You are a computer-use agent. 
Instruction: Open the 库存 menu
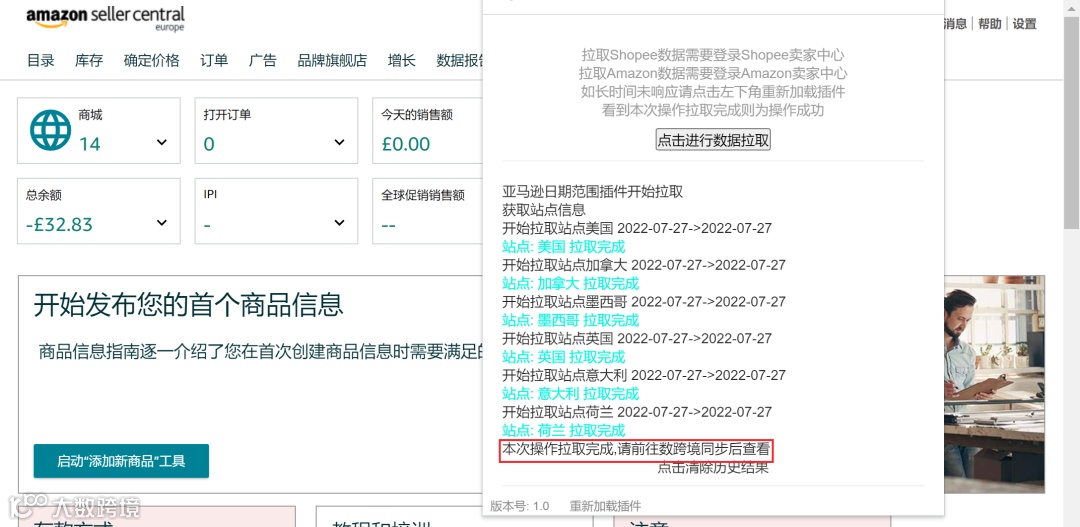click(89, 60)
